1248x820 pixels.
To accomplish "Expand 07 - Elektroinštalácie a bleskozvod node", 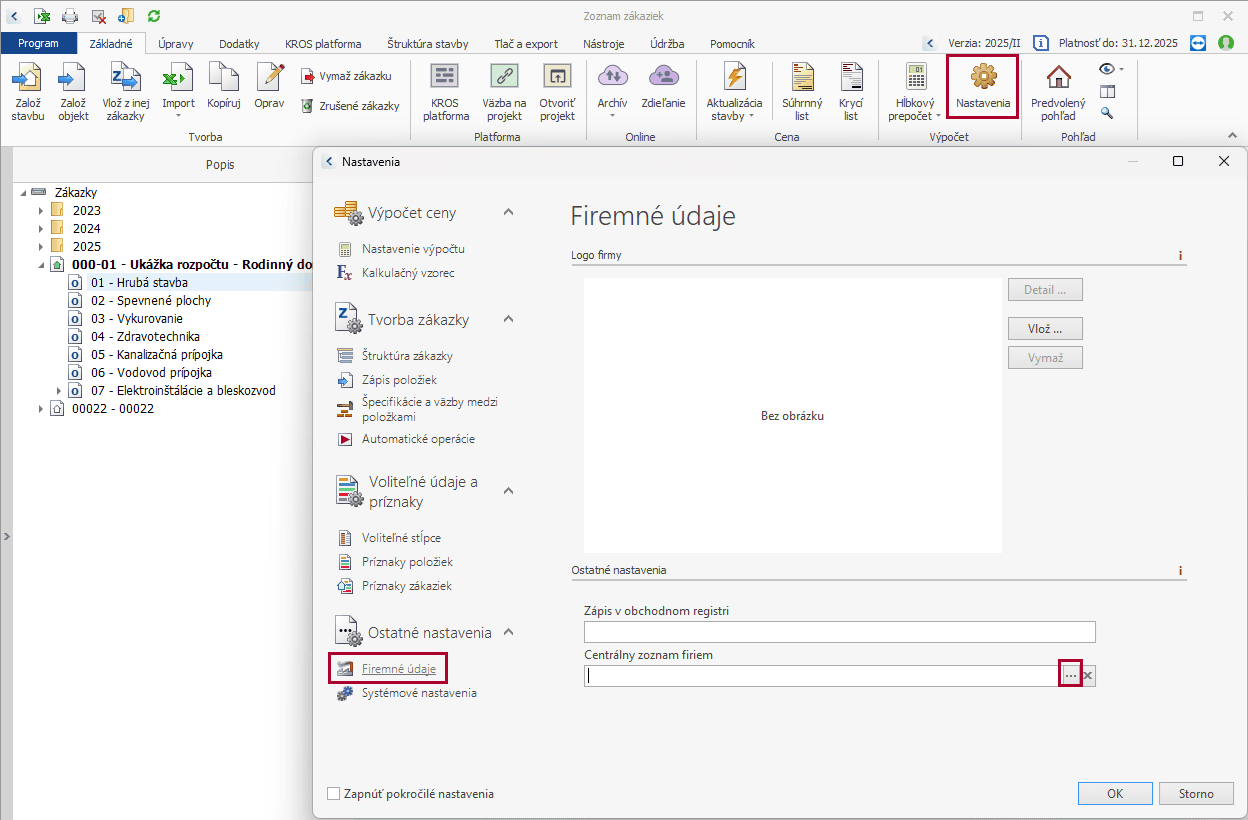I will (59, 391).
